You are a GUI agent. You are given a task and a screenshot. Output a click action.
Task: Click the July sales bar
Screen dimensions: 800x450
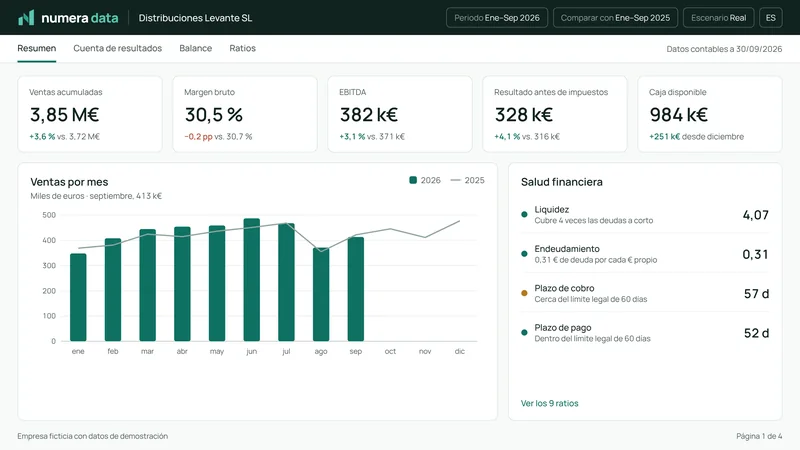pos(286,282)
